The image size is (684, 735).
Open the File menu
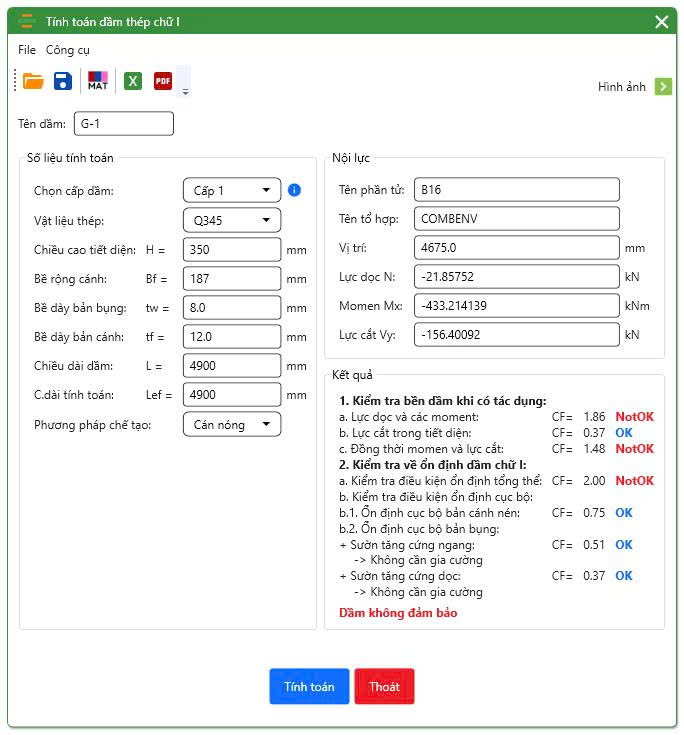click(x=27, y=50)
